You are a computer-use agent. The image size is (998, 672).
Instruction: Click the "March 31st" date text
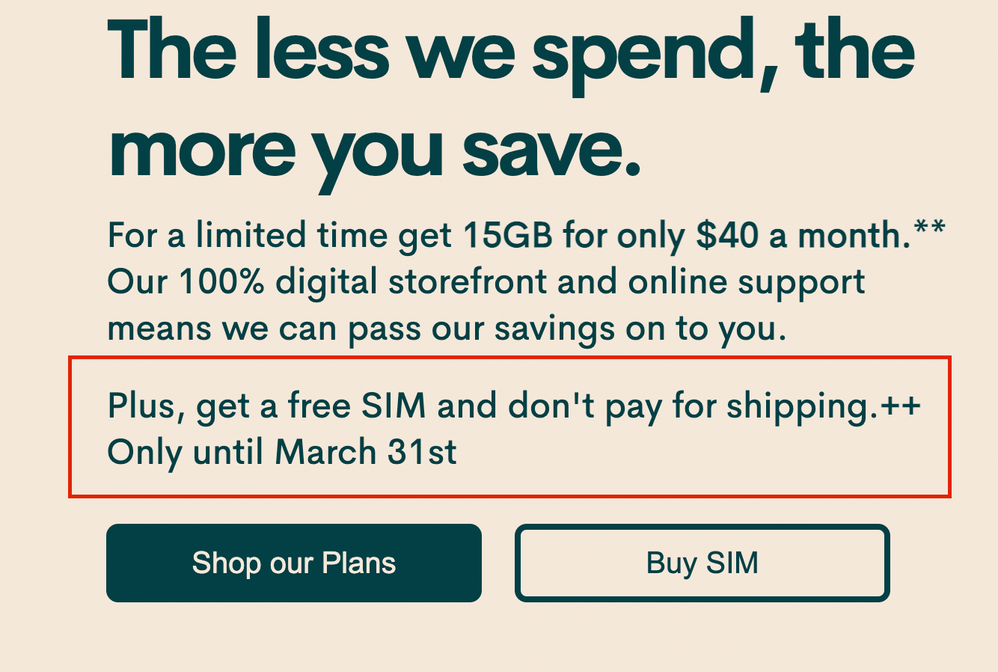365,452
